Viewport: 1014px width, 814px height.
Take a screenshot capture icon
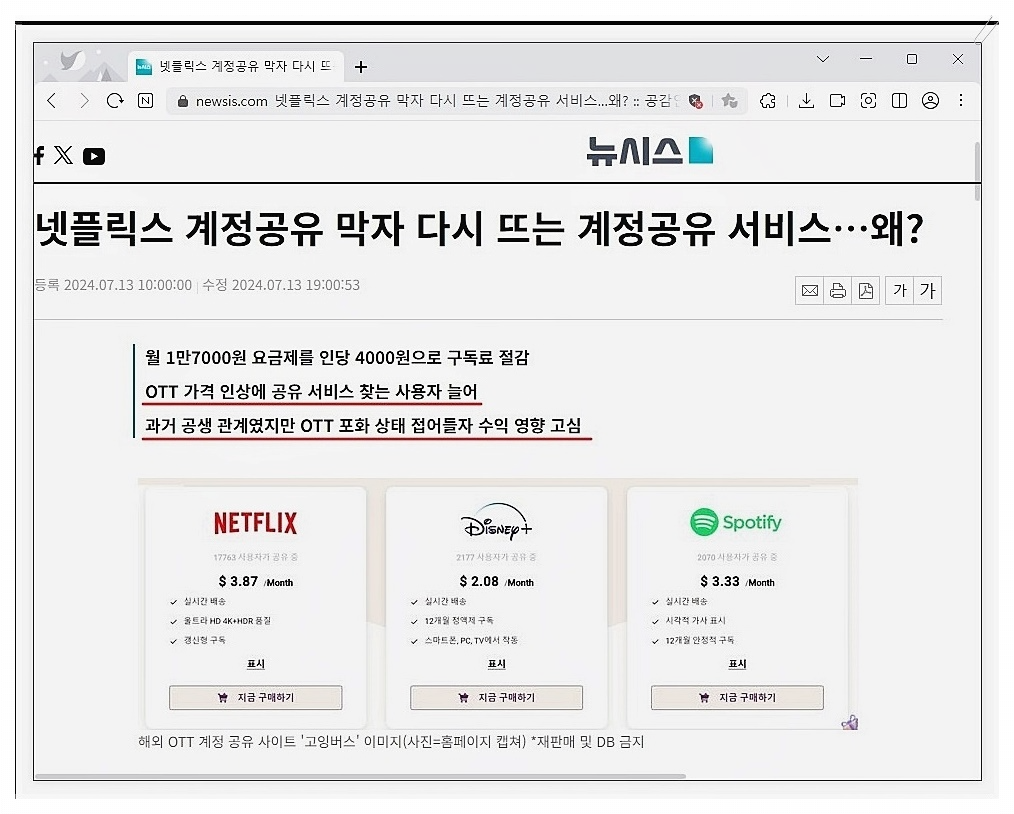(868, 101)
